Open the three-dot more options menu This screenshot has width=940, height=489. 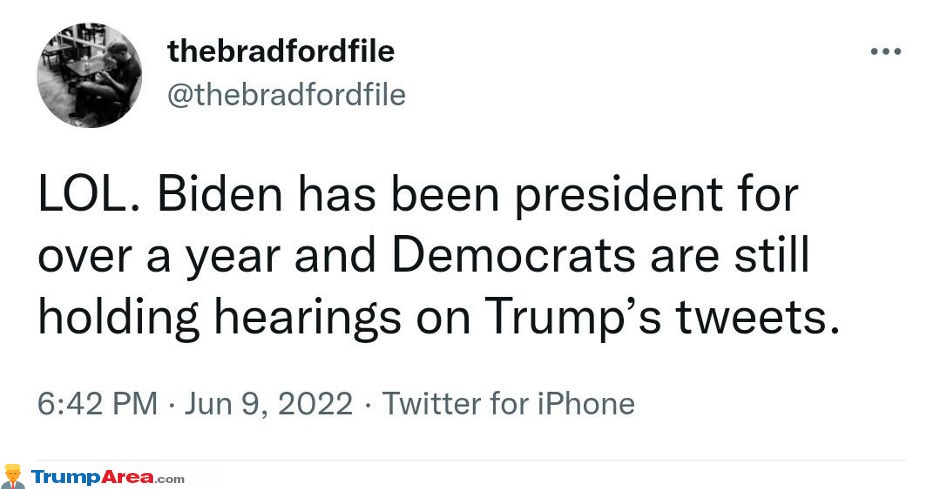tap(886, 52)
